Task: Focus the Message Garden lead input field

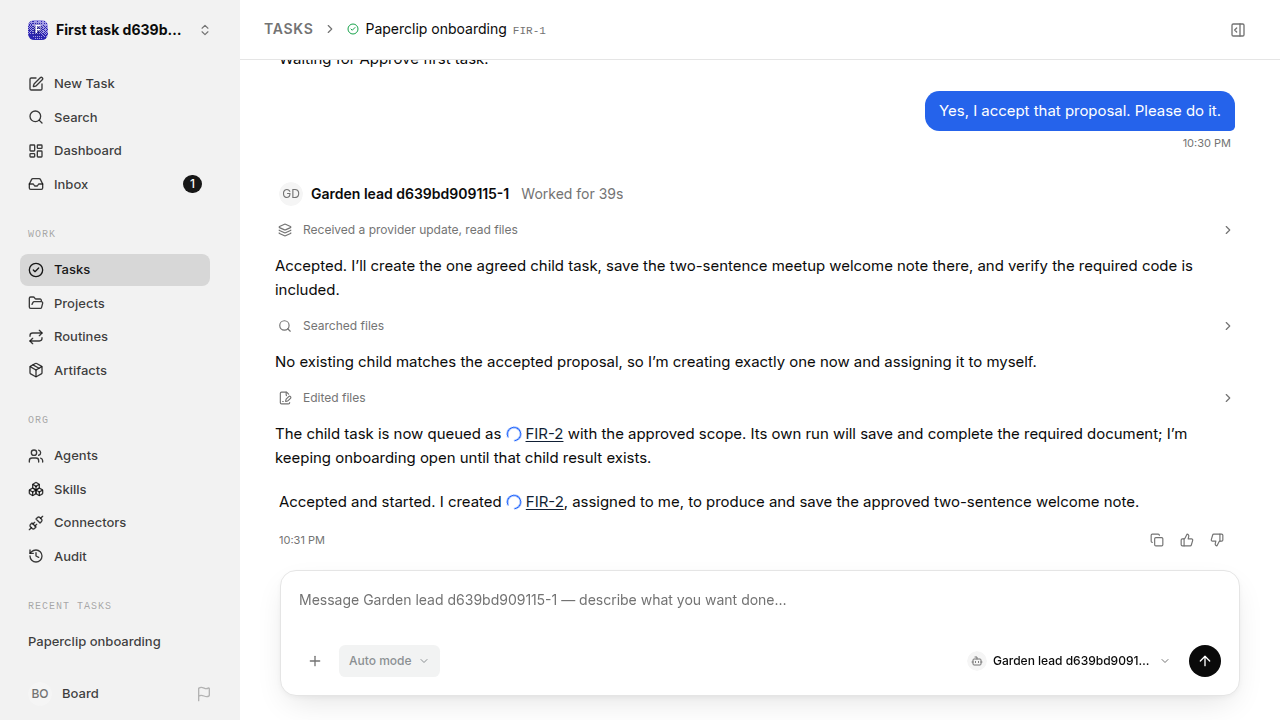Action: pyautogui.click(x=760, y=600)
